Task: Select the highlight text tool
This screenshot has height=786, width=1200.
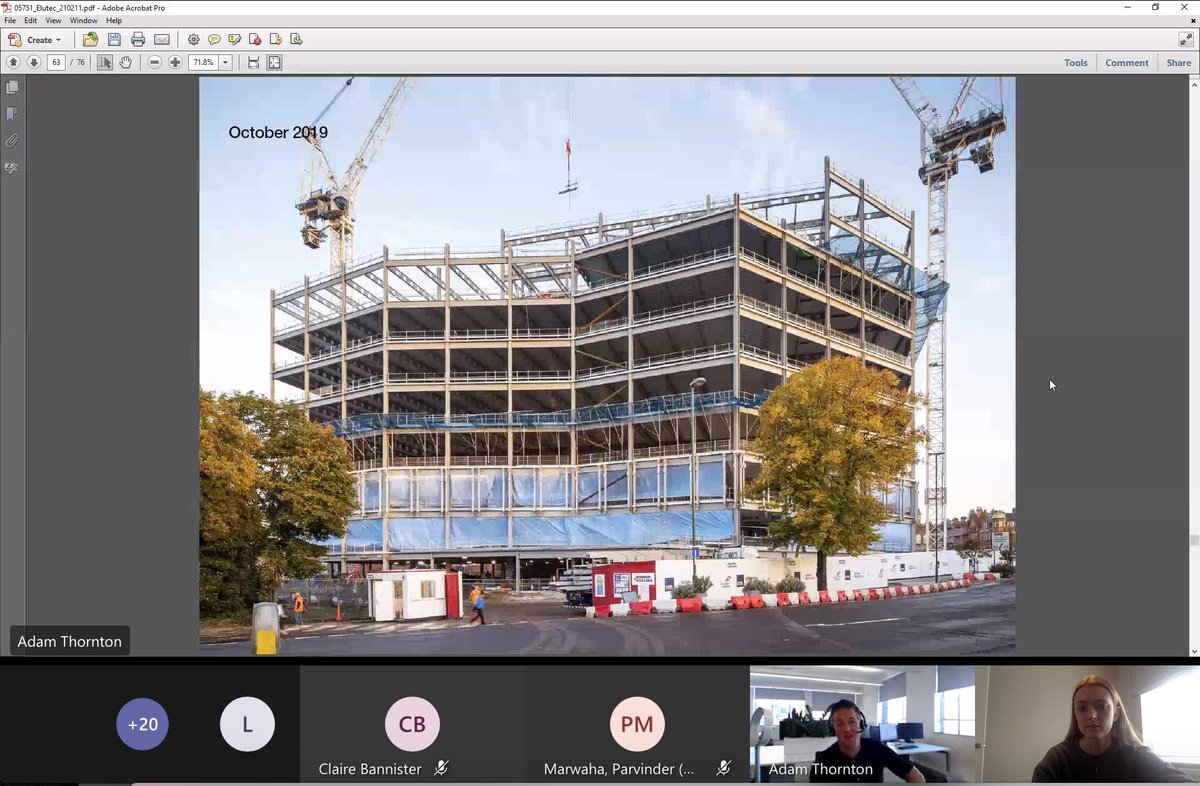Action: pos(235,40)
